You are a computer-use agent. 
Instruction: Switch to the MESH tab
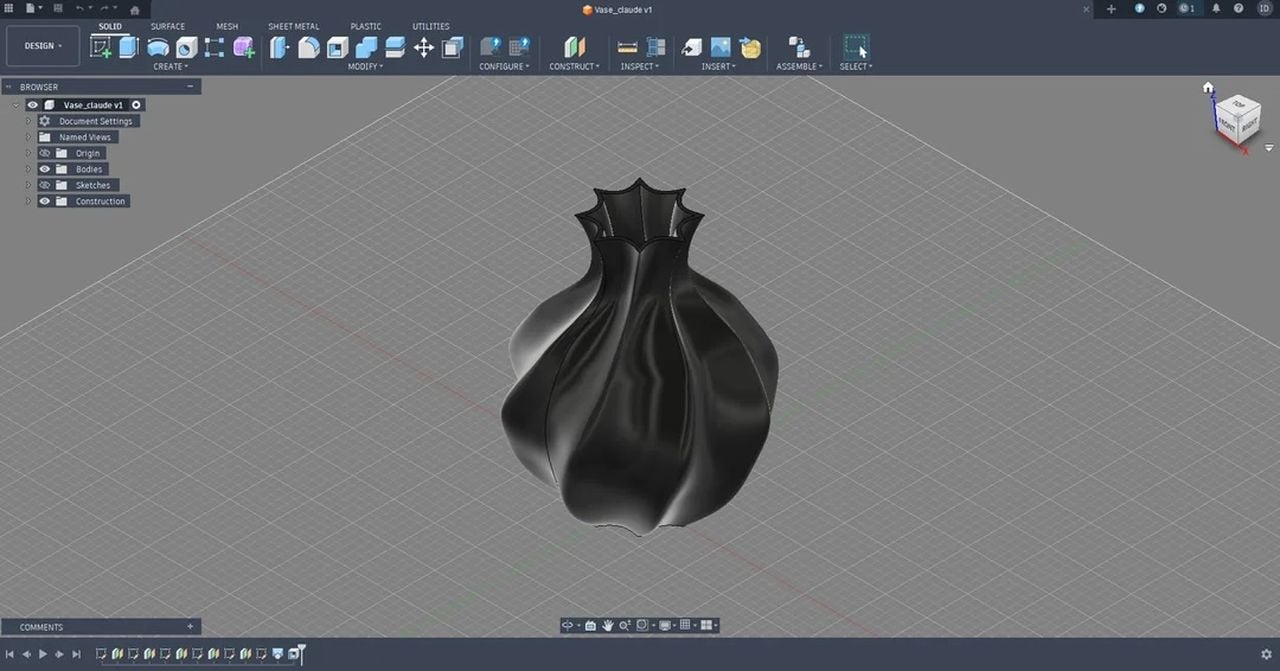pyautogui.click(x=227, y=27)
